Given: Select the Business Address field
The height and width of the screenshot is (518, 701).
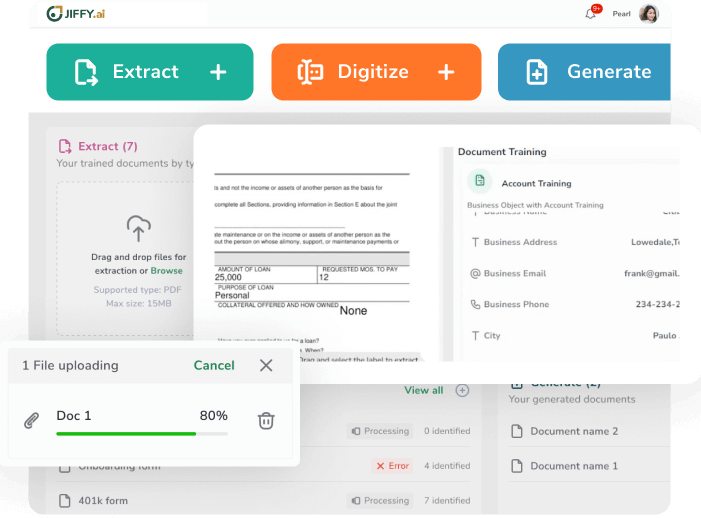Looking at the screenshot, I should pyautogui.click(x=574, y=242).
